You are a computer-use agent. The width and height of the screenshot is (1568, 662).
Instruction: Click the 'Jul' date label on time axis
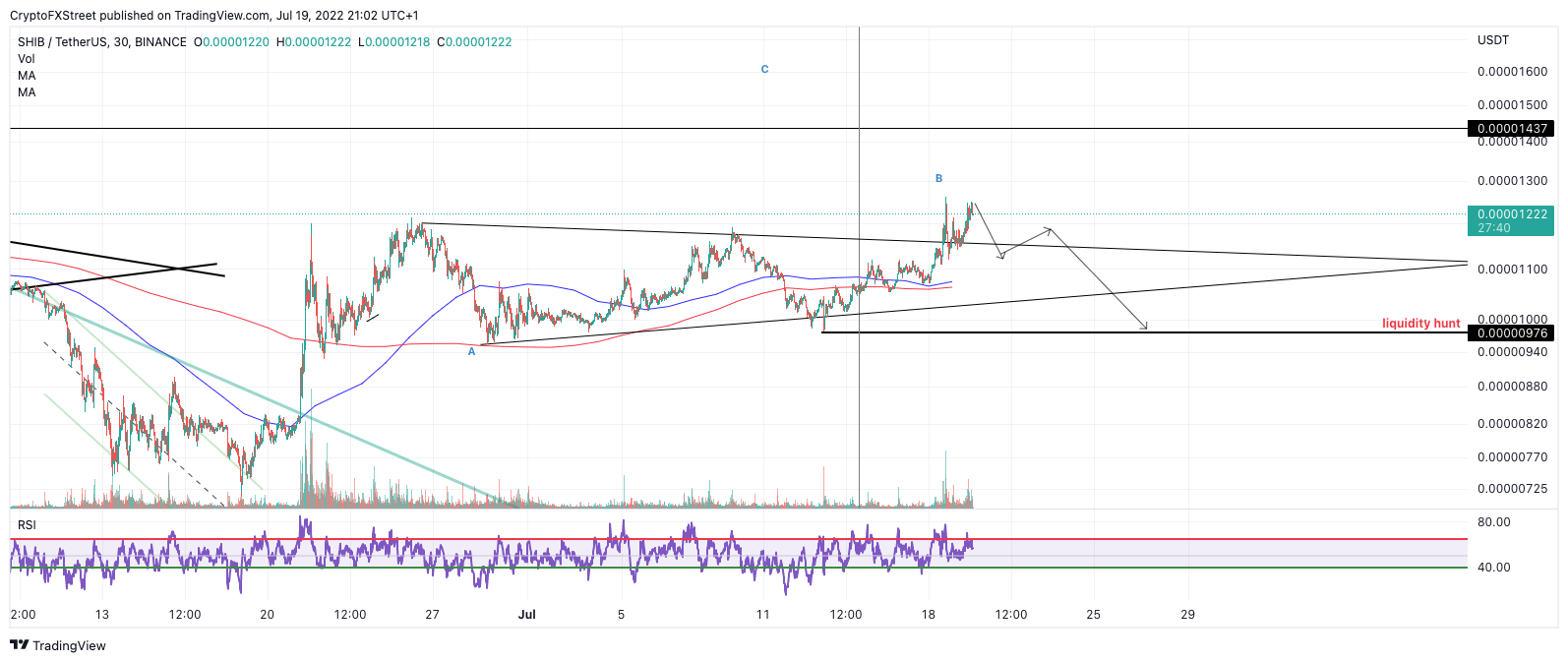coord(527,614)
